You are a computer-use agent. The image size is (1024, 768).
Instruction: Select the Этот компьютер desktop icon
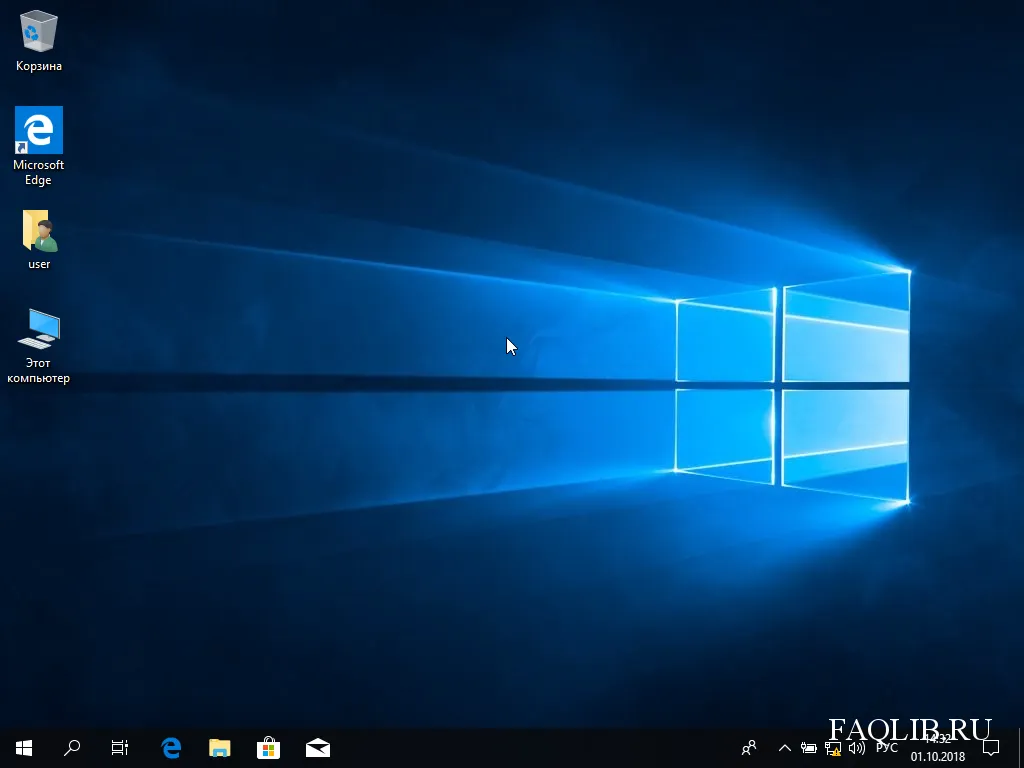click(39, 346)
